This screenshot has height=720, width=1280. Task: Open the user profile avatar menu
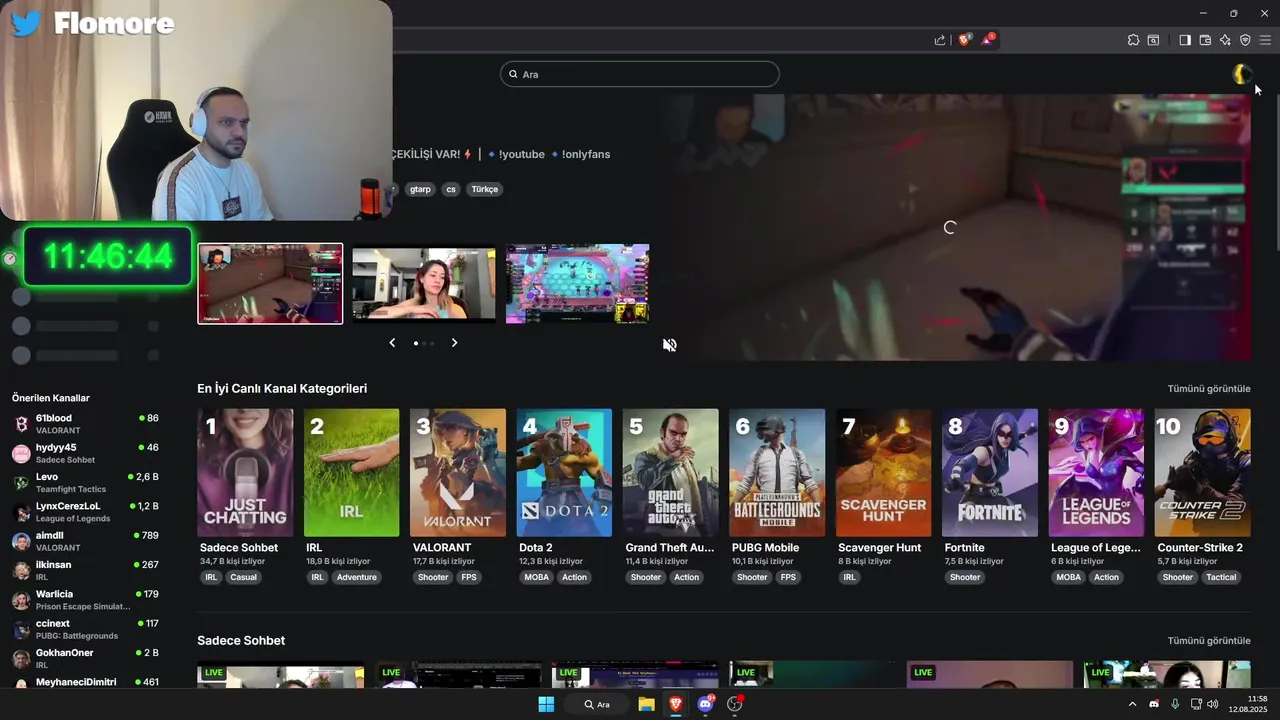[1241, 74]
